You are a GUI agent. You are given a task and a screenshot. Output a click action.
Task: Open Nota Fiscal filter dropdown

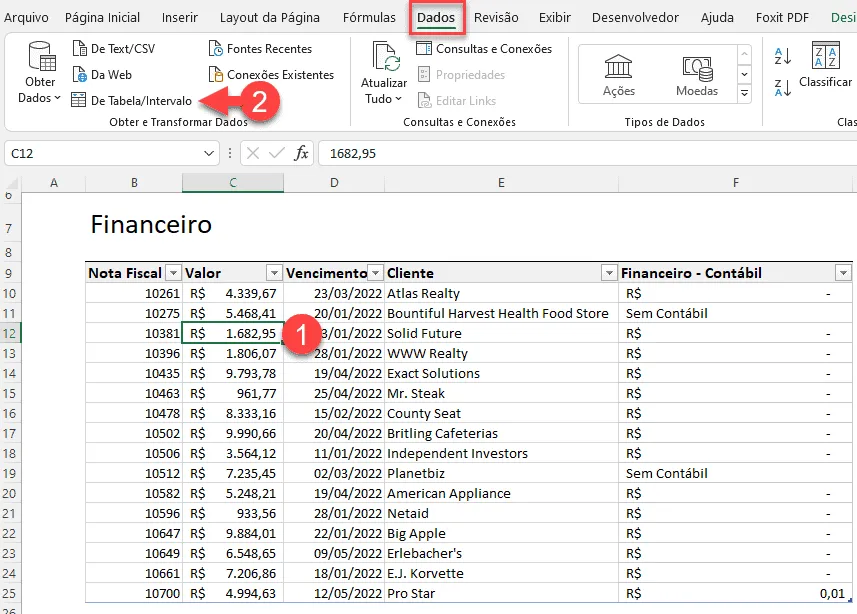pos(173,273)
